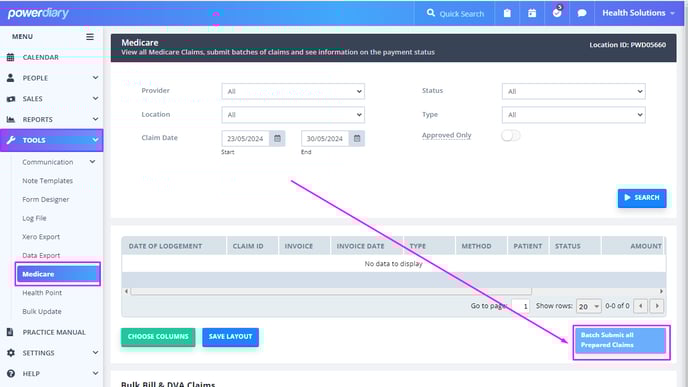Open the Type dropdown
Viewport: 688px width, 387px height.
tap(573, 115)
